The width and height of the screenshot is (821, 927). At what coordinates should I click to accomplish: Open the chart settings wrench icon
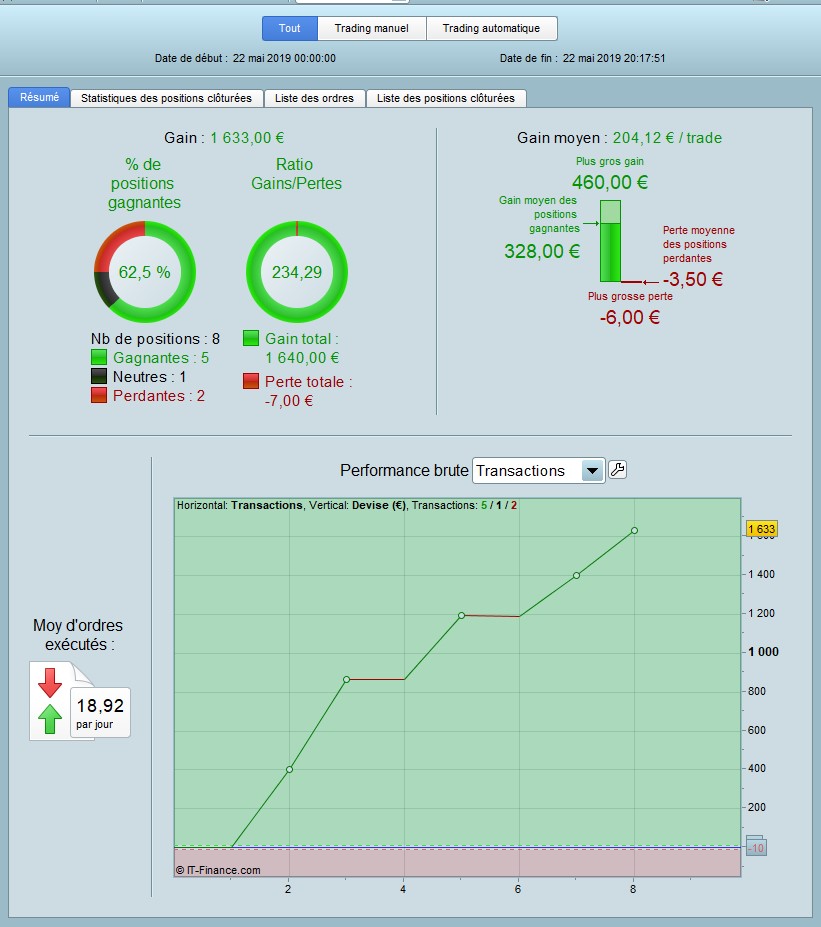617,470
